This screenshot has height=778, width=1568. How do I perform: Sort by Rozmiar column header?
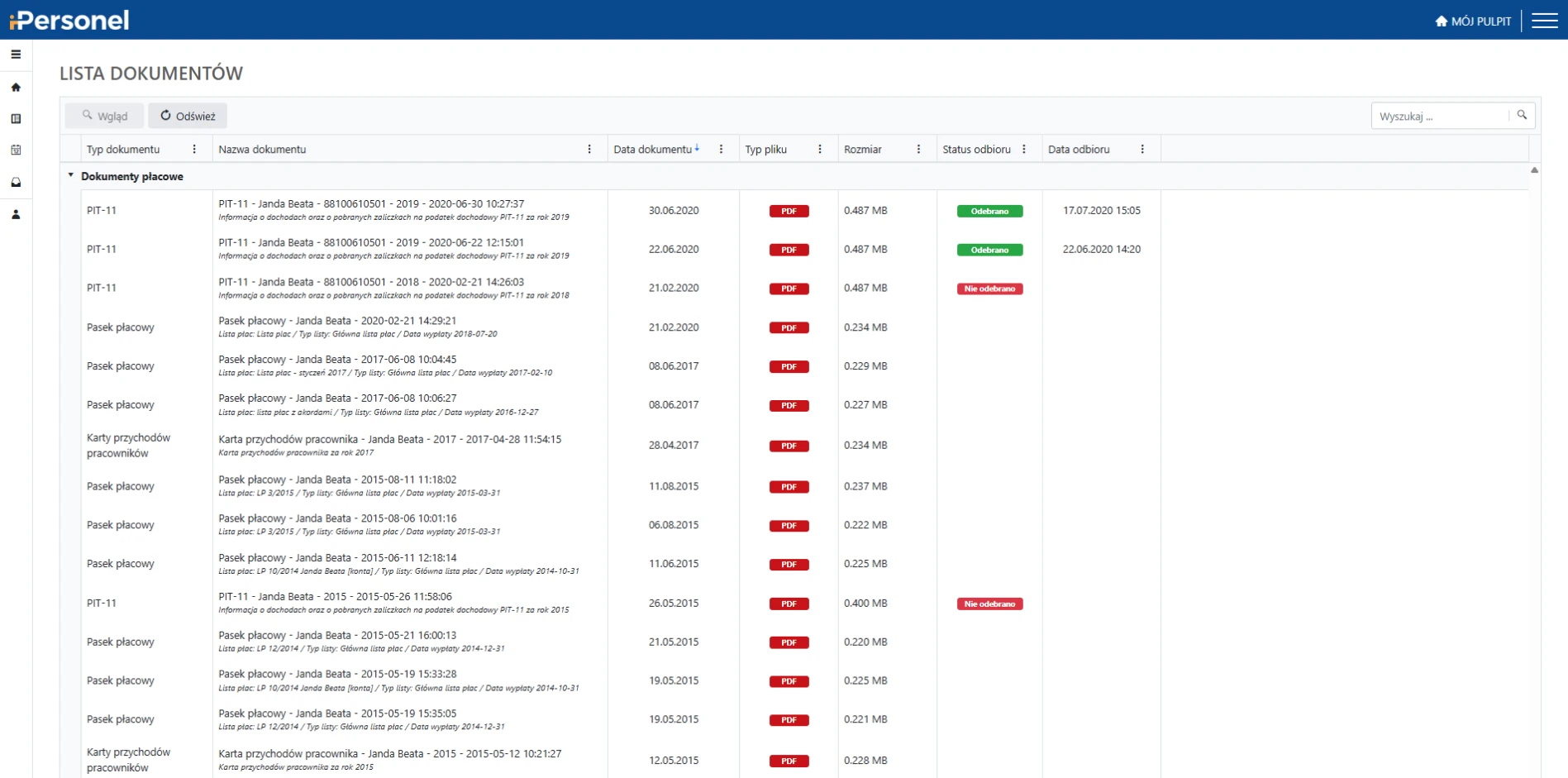click(x=862, y=150)
